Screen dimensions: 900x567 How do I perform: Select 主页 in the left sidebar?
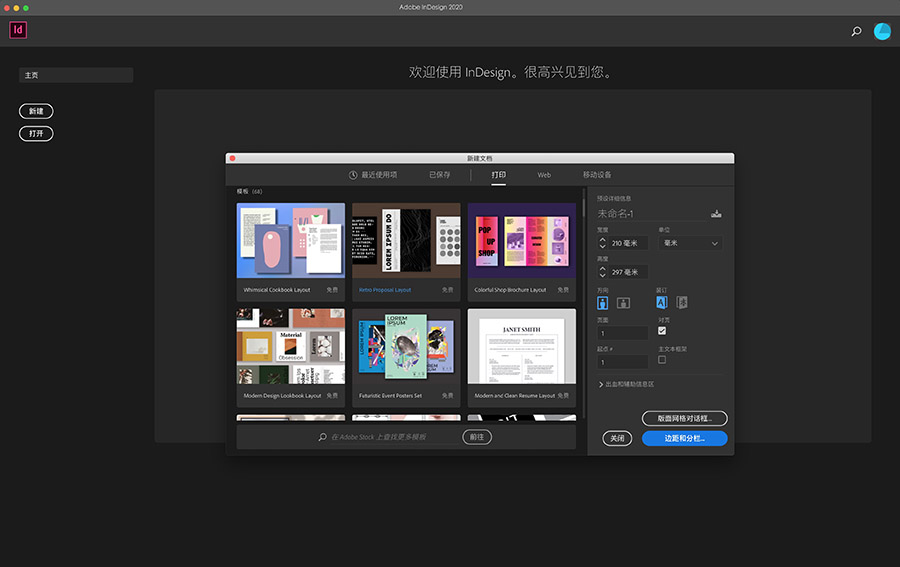[76, 75]
